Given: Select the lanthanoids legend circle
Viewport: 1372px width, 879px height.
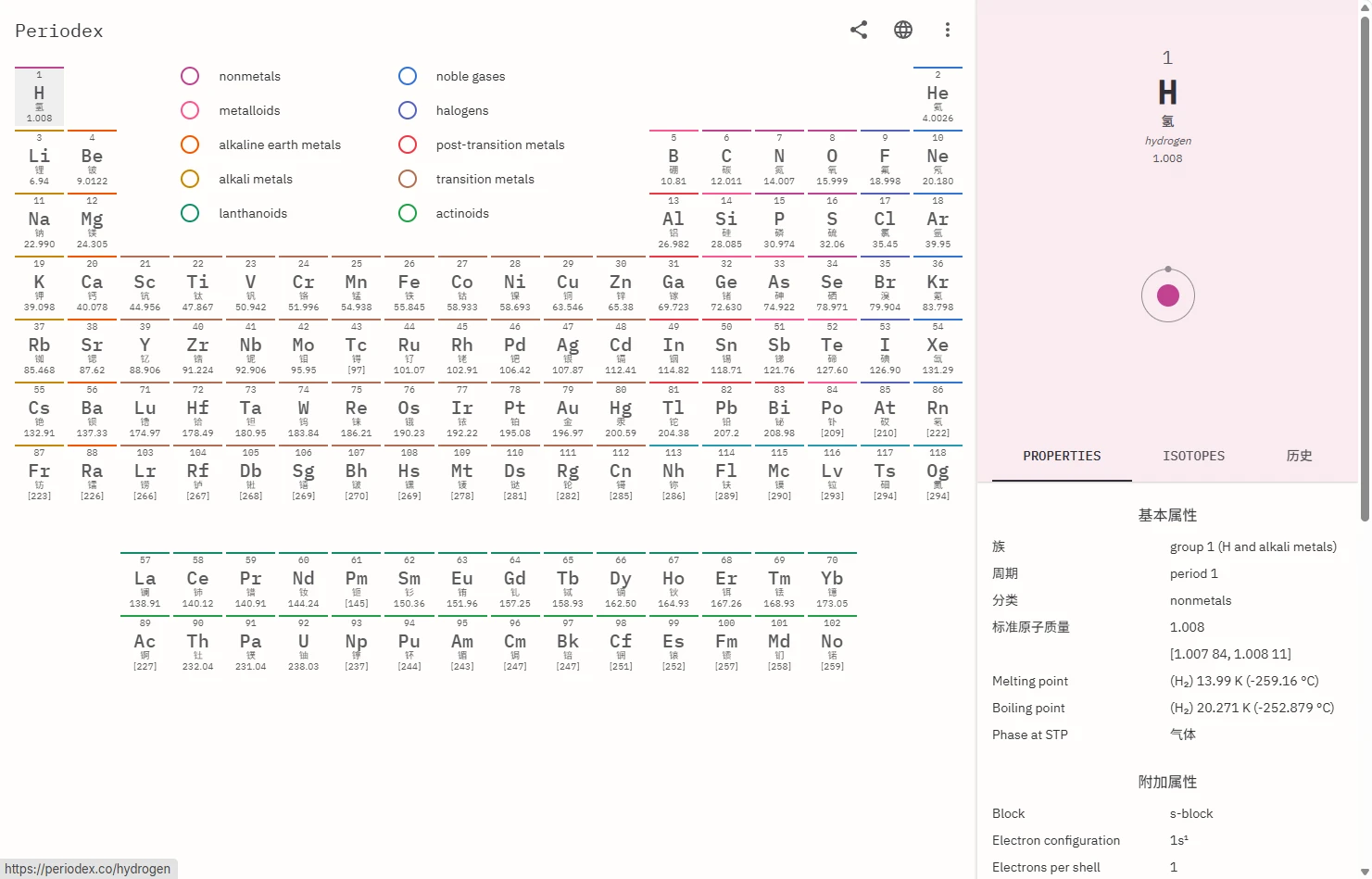Looking at the screenshot, I should click(x=190, y=213).
